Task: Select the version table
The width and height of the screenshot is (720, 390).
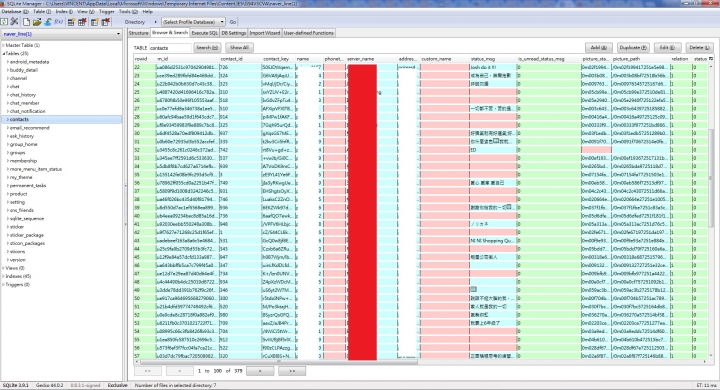Action: point(18,260)
